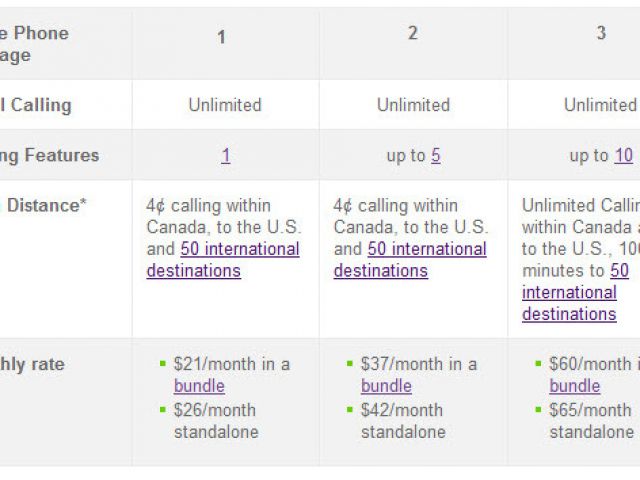Click the "Unlimited" cell in package 2 column
Image resolution: width=640 pixels, height=480 pixels.
pos(413,105)
